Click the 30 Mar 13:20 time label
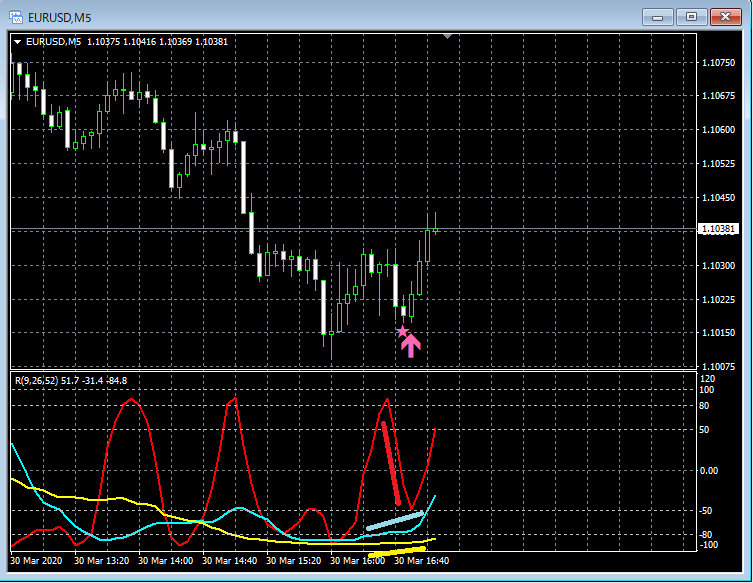The width and height of the screenshot is (753, 583). coord(101,561)
